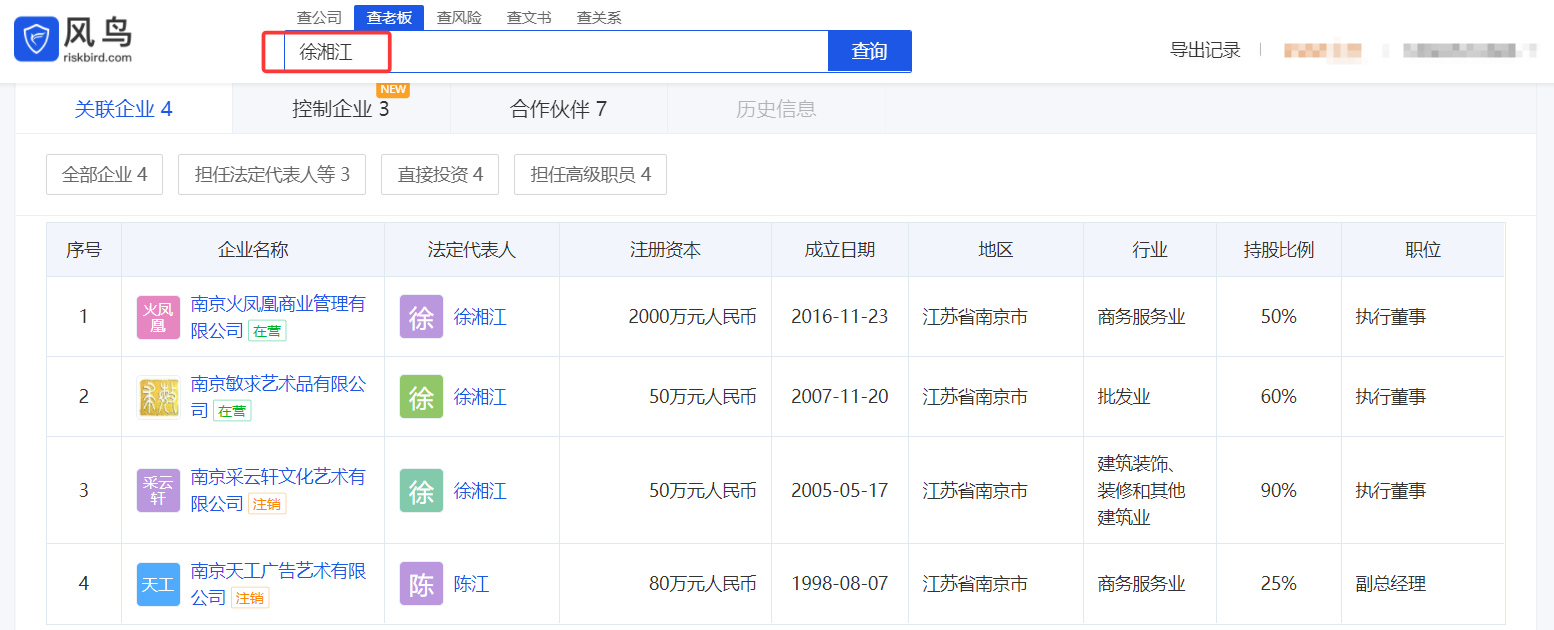Image resolution: width=1554 pixels, height=630 pixels.
Task: Select the 查关系 search tab
Action: click(599, 18)
